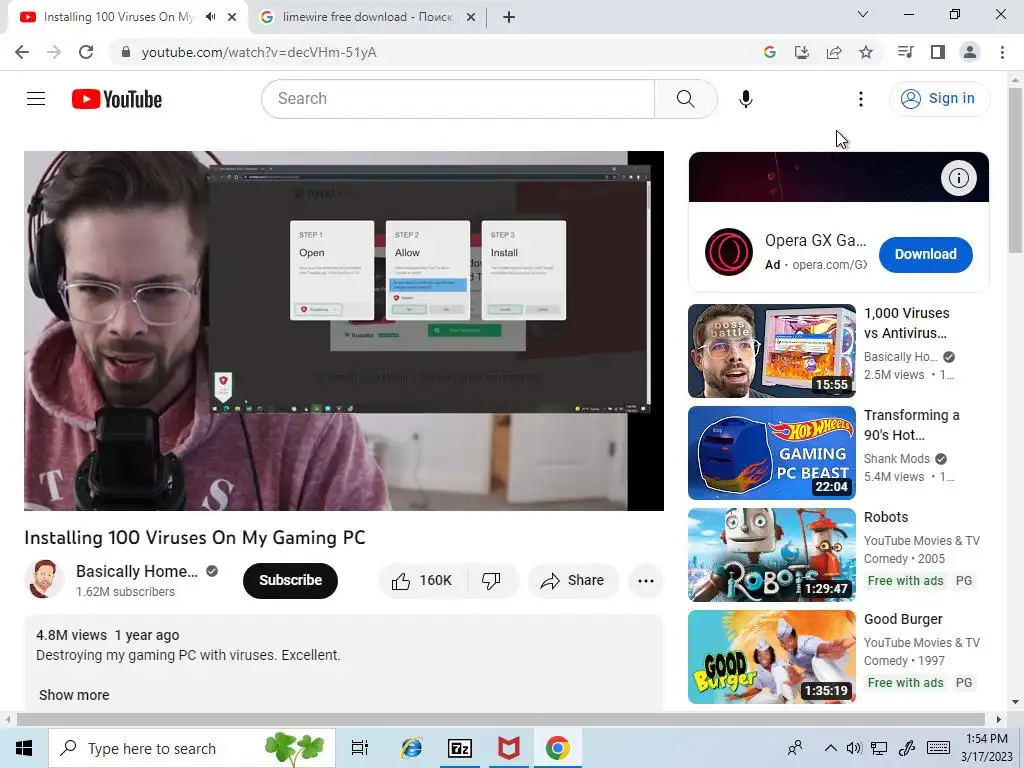
Task: Open the channel avatar picture
Action: [x=44, y=579]
